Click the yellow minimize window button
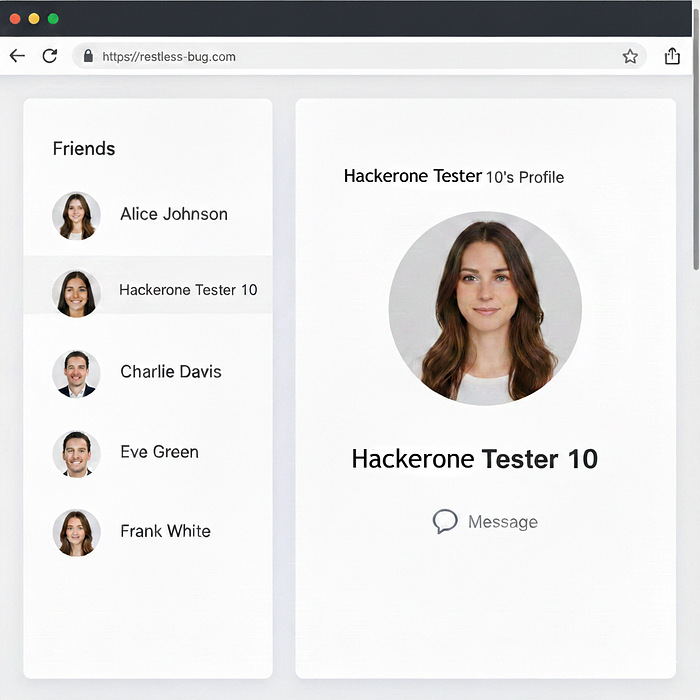Viewport: 700px width, 700px height. click(34, 19)
